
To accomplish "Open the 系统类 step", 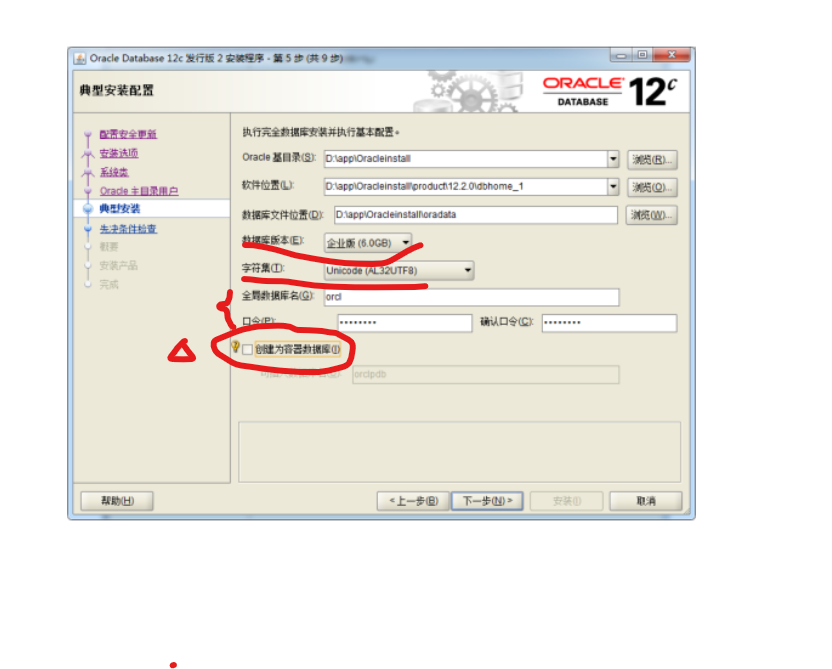I will [x=113, y=172].
